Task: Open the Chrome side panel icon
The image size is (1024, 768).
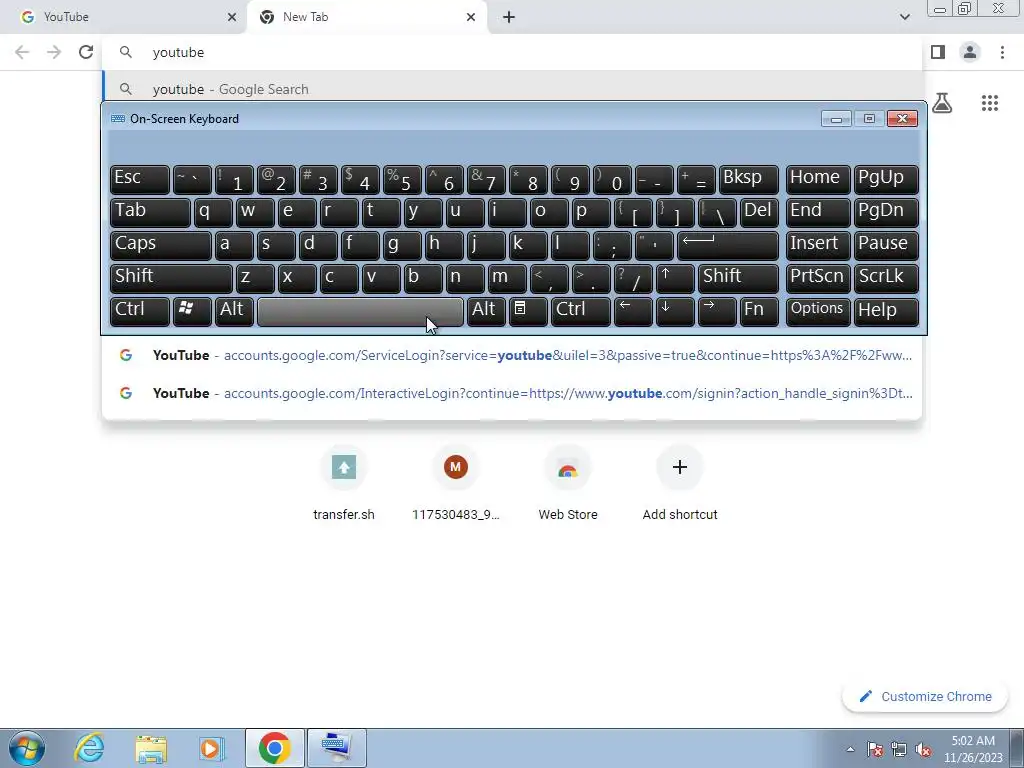Action: [x=938, y=52]
